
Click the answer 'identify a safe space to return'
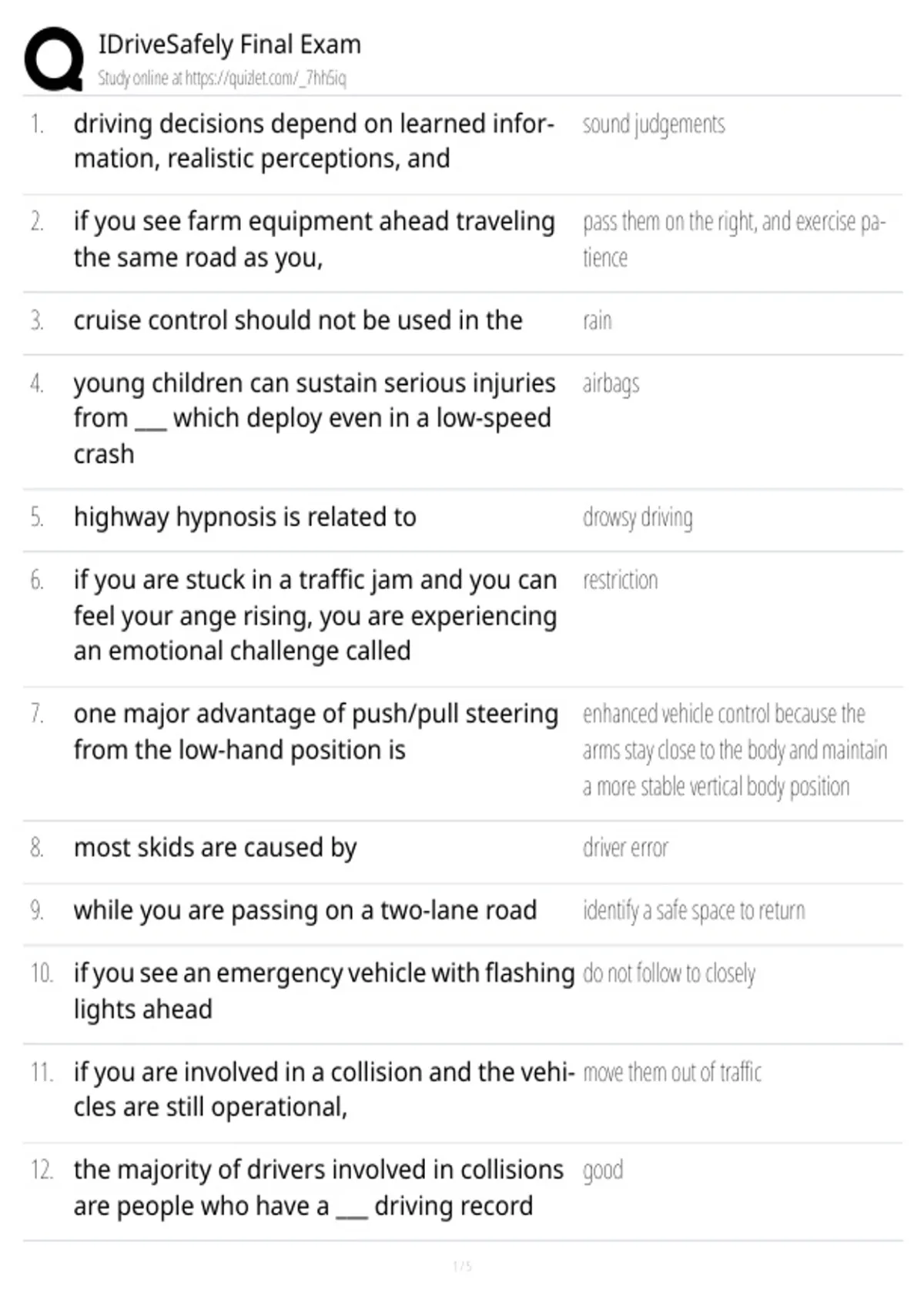coord(694,911)
